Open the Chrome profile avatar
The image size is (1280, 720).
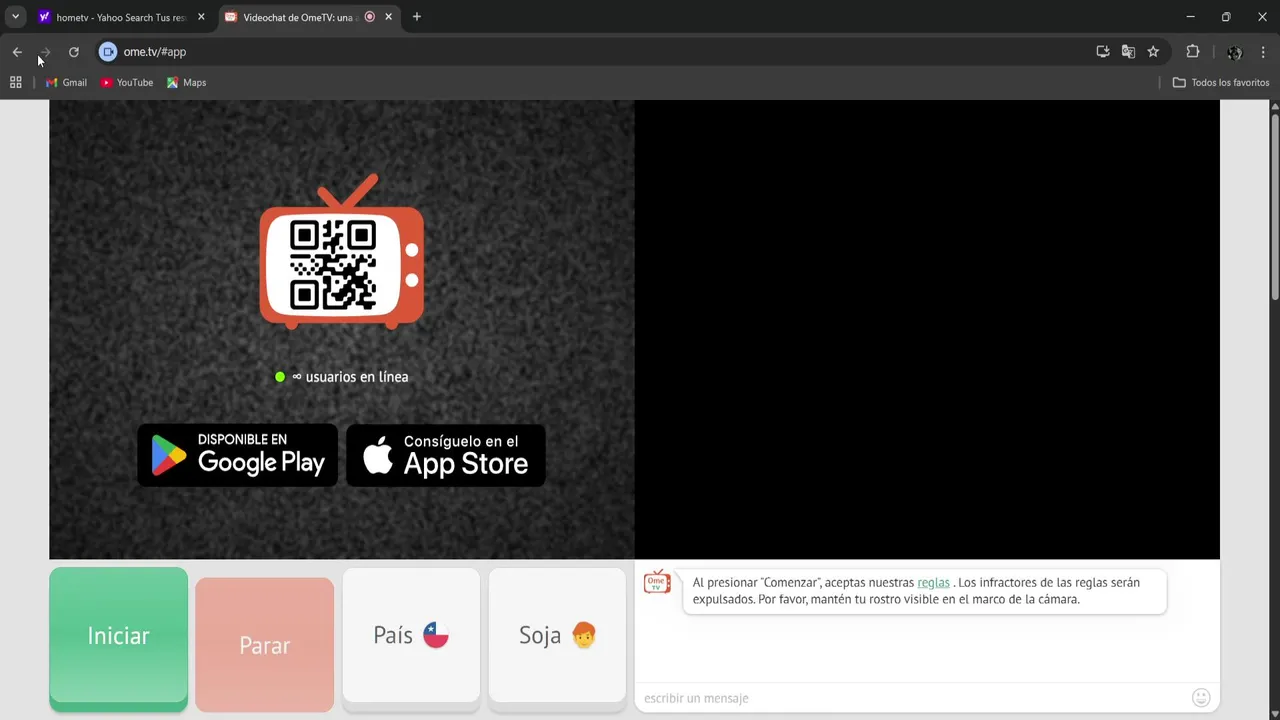(x=1235, y=52)
